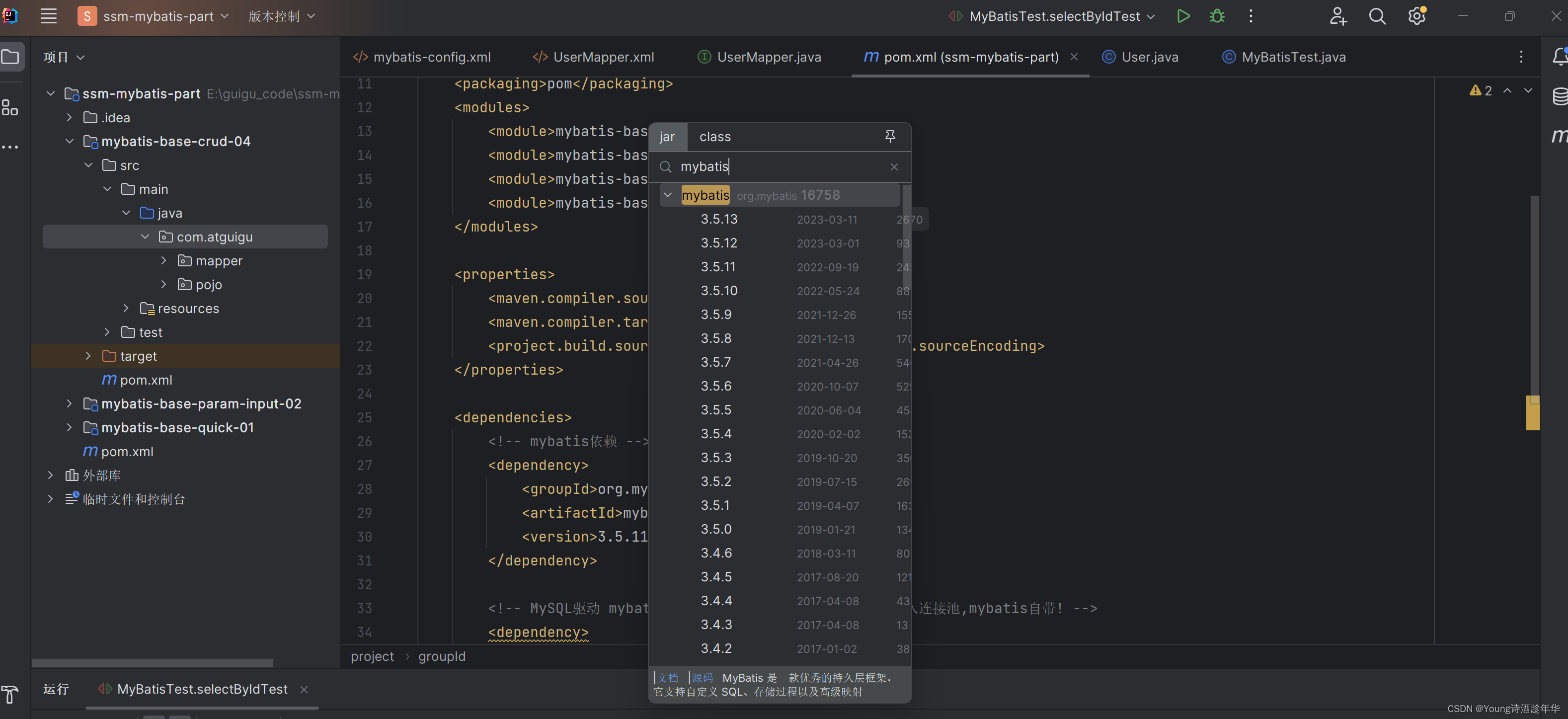Click the 文档 documentation link
Image resolution: width=1568 pixels, height=719 pixels.
tap(668, 678)
